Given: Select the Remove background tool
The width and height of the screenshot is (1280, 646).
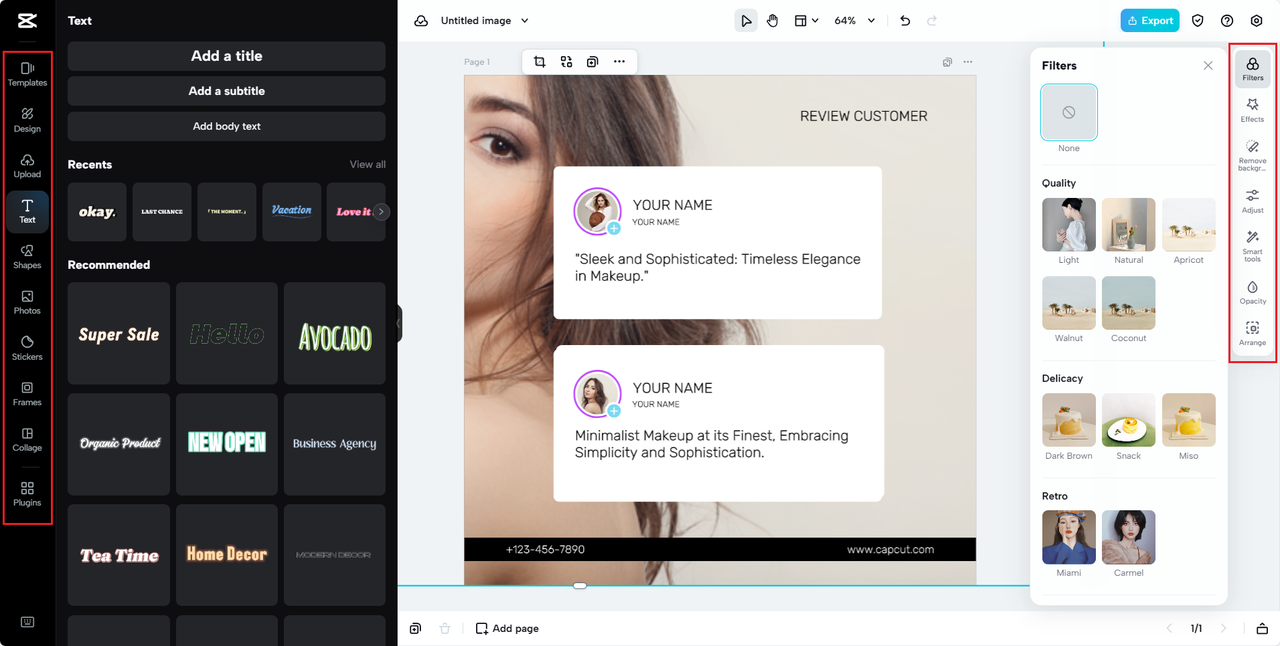Looking at the screenshot, I should 1252,155.
